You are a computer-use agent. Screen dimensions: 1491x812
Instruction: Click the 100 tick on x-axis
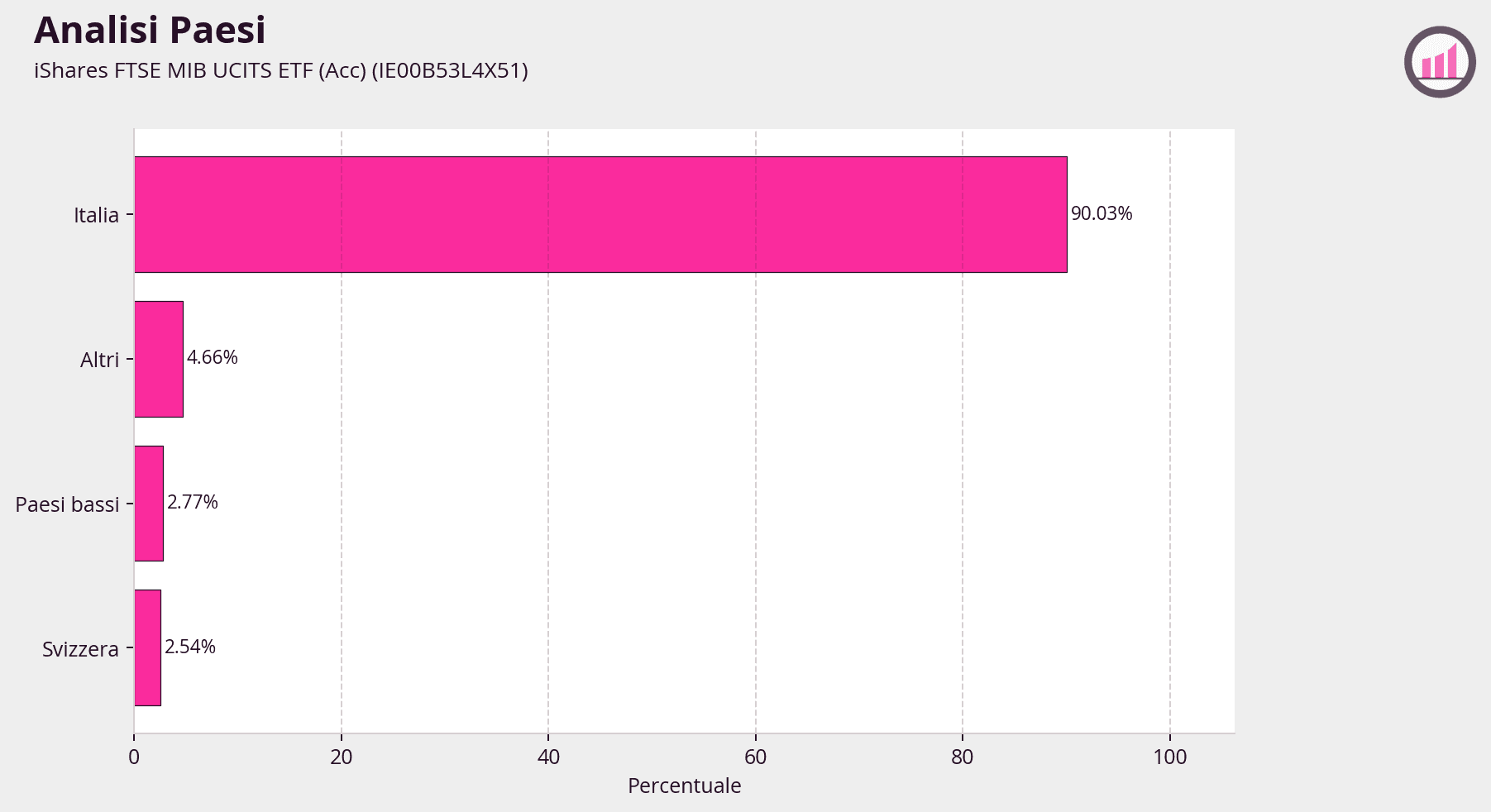pyautogui.click(x=1169, y=757)
